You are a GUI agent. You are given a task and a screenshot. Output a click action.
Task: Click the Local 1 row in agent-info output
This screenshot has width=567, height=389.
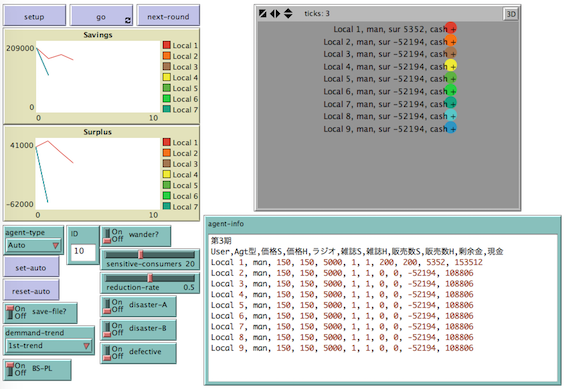click(x=346, y=262)
